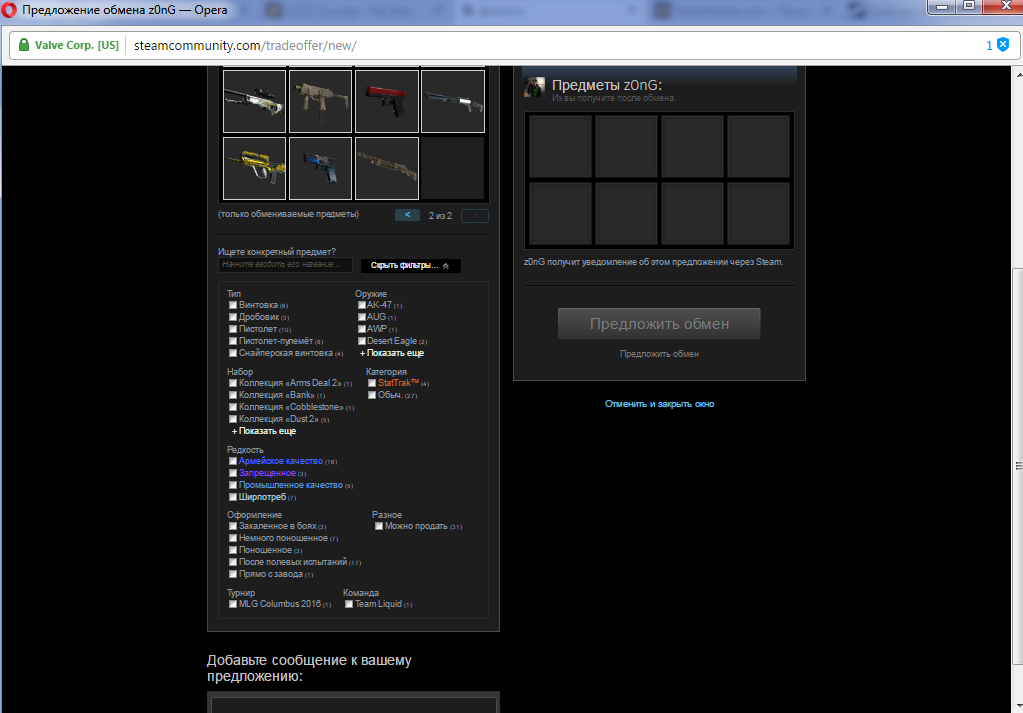This screenshot has width=1023, height=713.
Task: Check the Немного поношенное filter
Action: (232, 538)
